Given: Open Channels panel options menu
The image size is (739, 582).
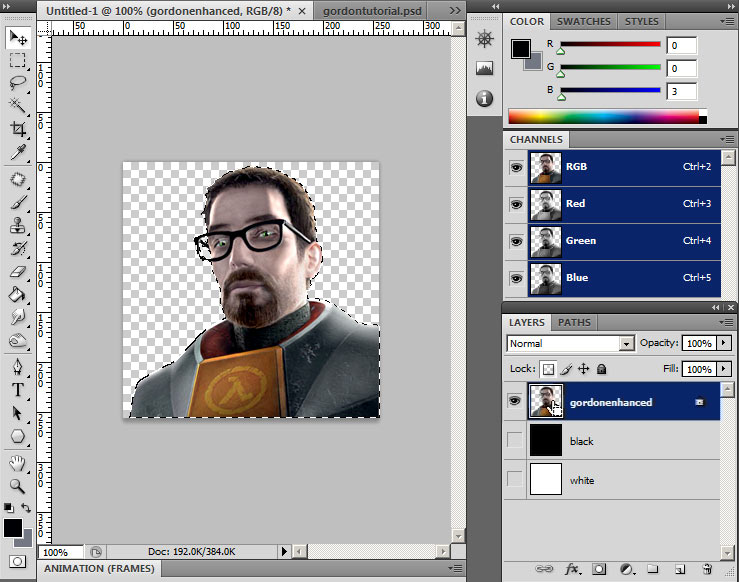Looking at the screenshot, I should (x=727, y=139).
